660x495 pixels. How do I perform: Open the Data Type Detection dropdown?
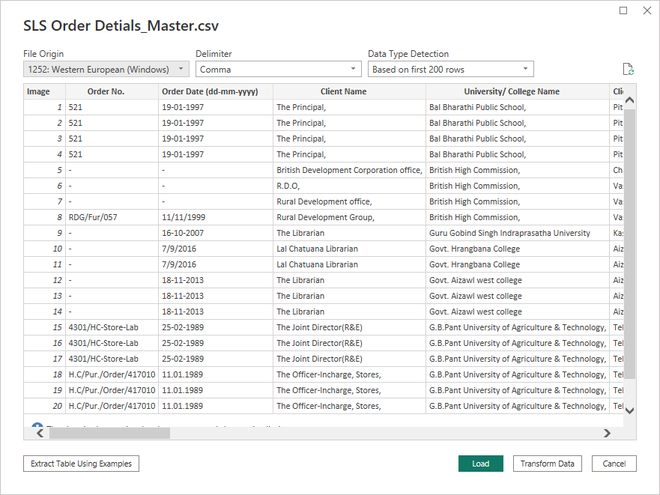click(x=451, y=69)
